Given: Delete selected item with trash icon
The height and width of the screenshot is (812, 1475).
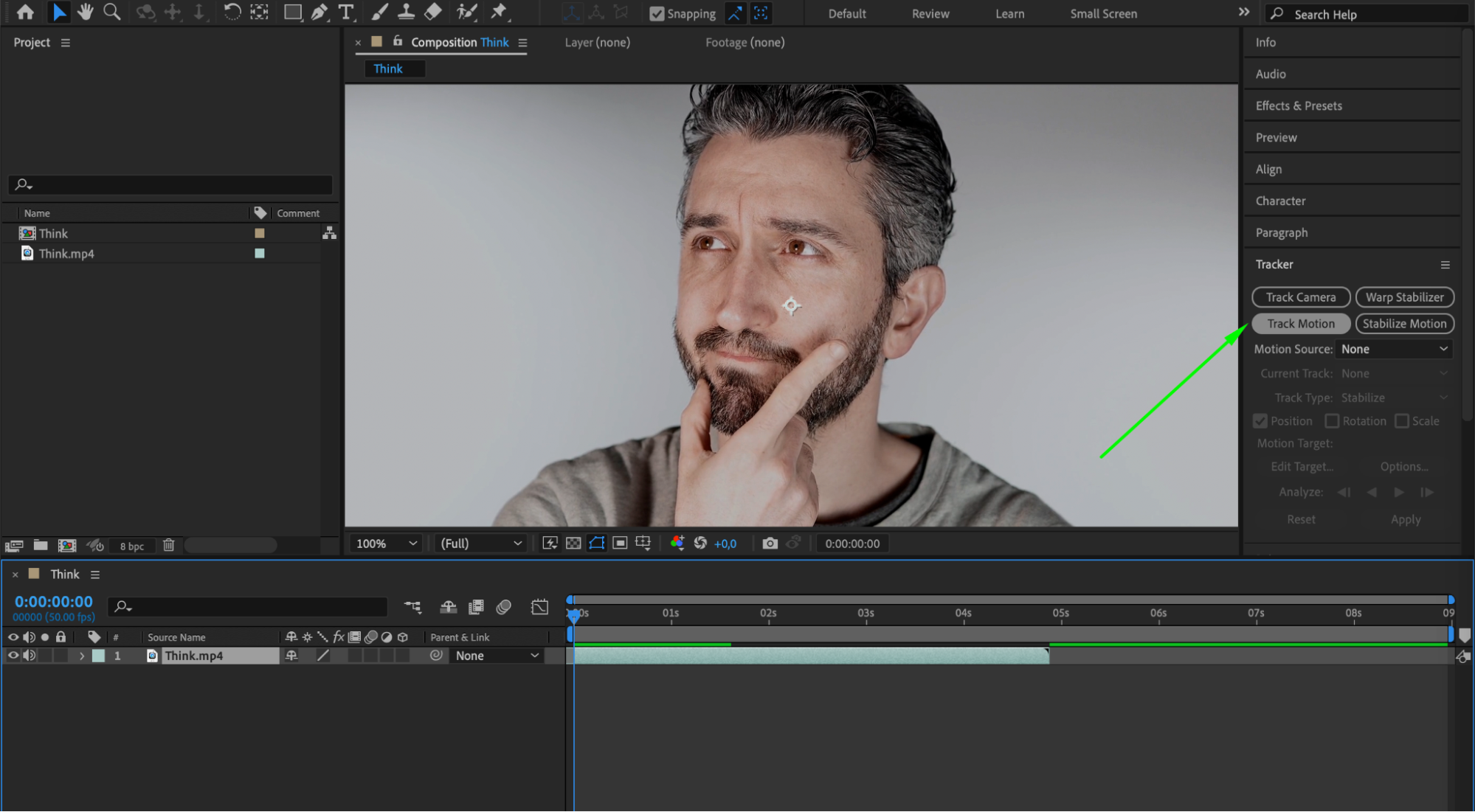Looking at the screenshot, I should tap(168, 545).
